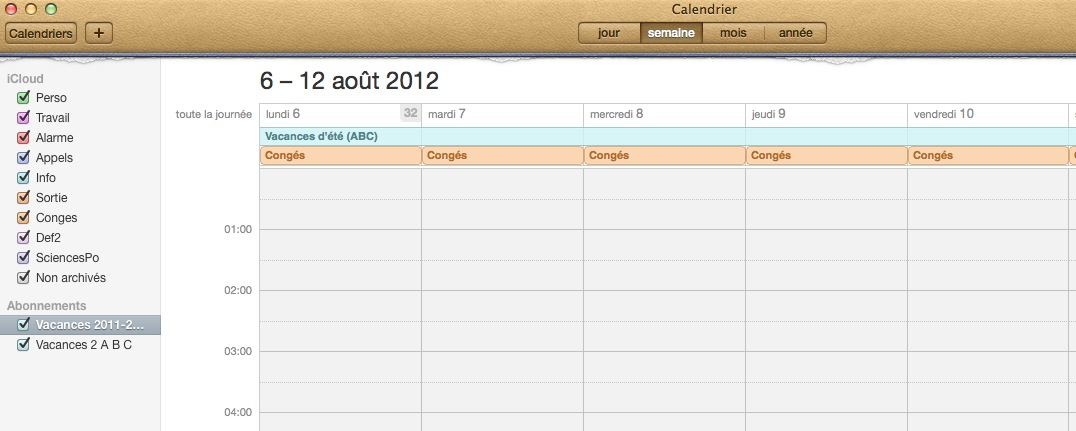The image size is (1076, 431).
Task: Switch to the jour view
Action: pyautogui.click(x=609, y=33)
